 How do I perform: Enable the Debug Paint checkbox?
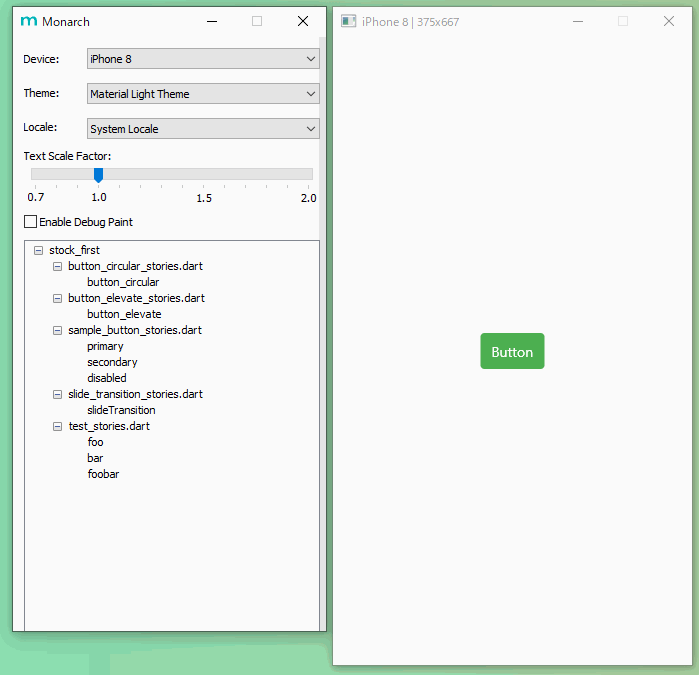[x=30, y=222]
